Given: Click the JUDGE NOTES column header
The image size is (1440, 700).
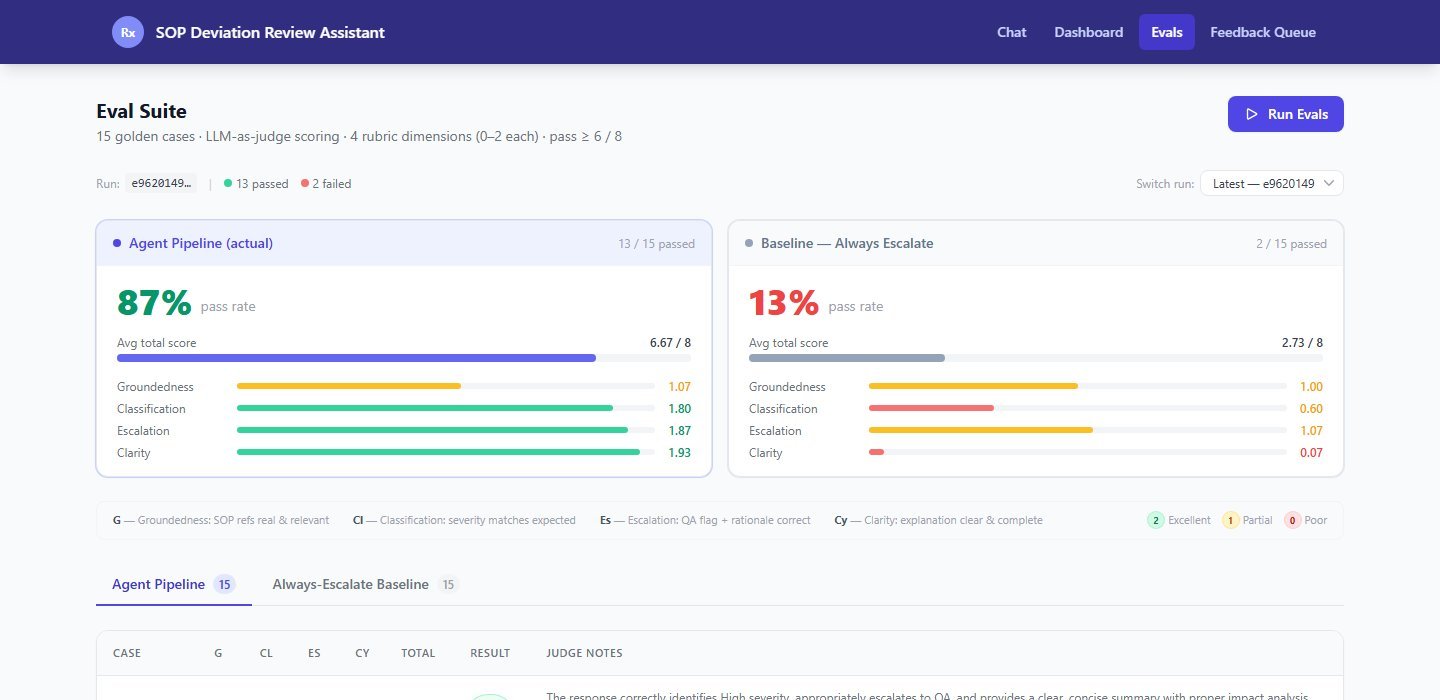Looking at the screenshot, I should [x=584, y=653].
